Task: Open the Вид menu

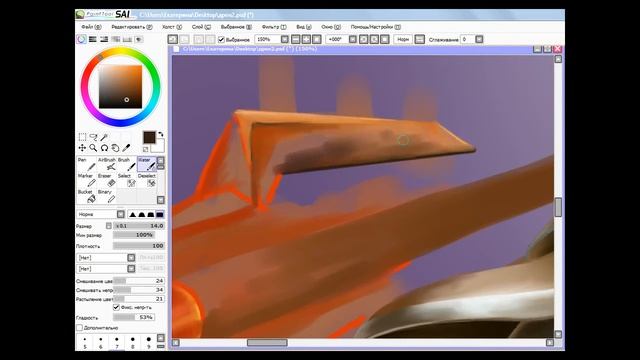Action: [303, 27]
